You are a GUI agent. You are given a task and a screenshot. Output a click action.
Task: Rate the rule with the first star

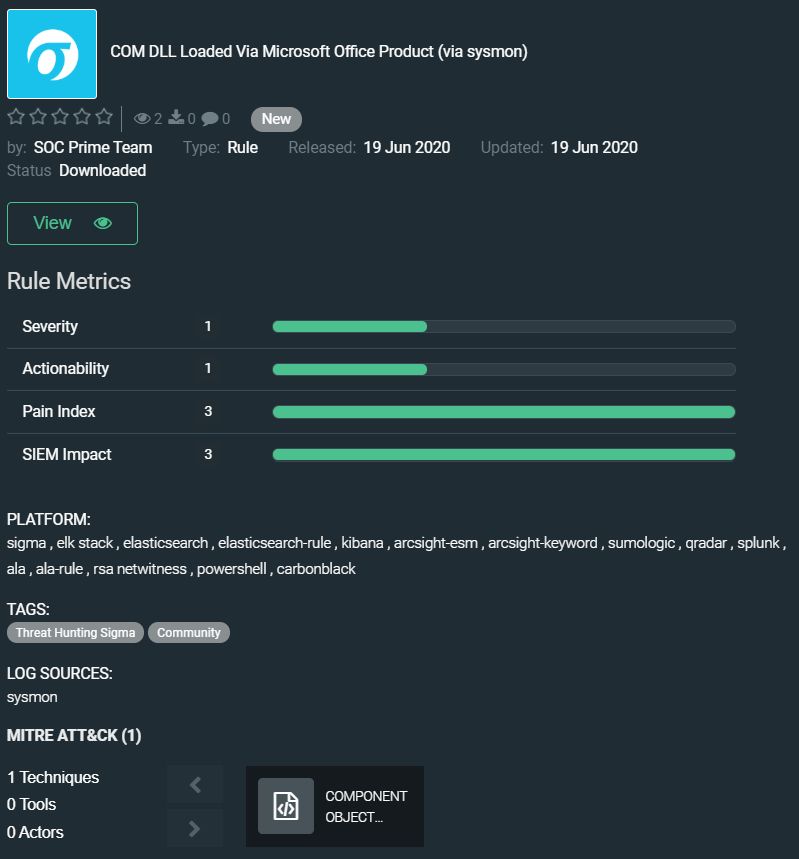click(16, 118)
